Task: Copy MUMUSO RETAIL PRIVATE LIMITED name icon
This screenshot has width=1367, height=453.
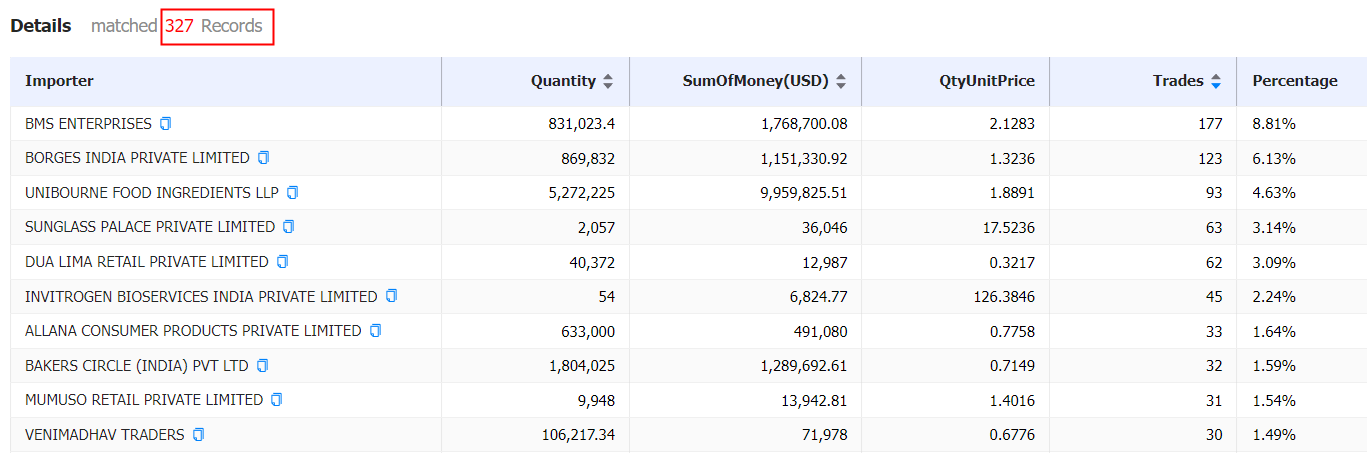Action: (x=277, y=400)
